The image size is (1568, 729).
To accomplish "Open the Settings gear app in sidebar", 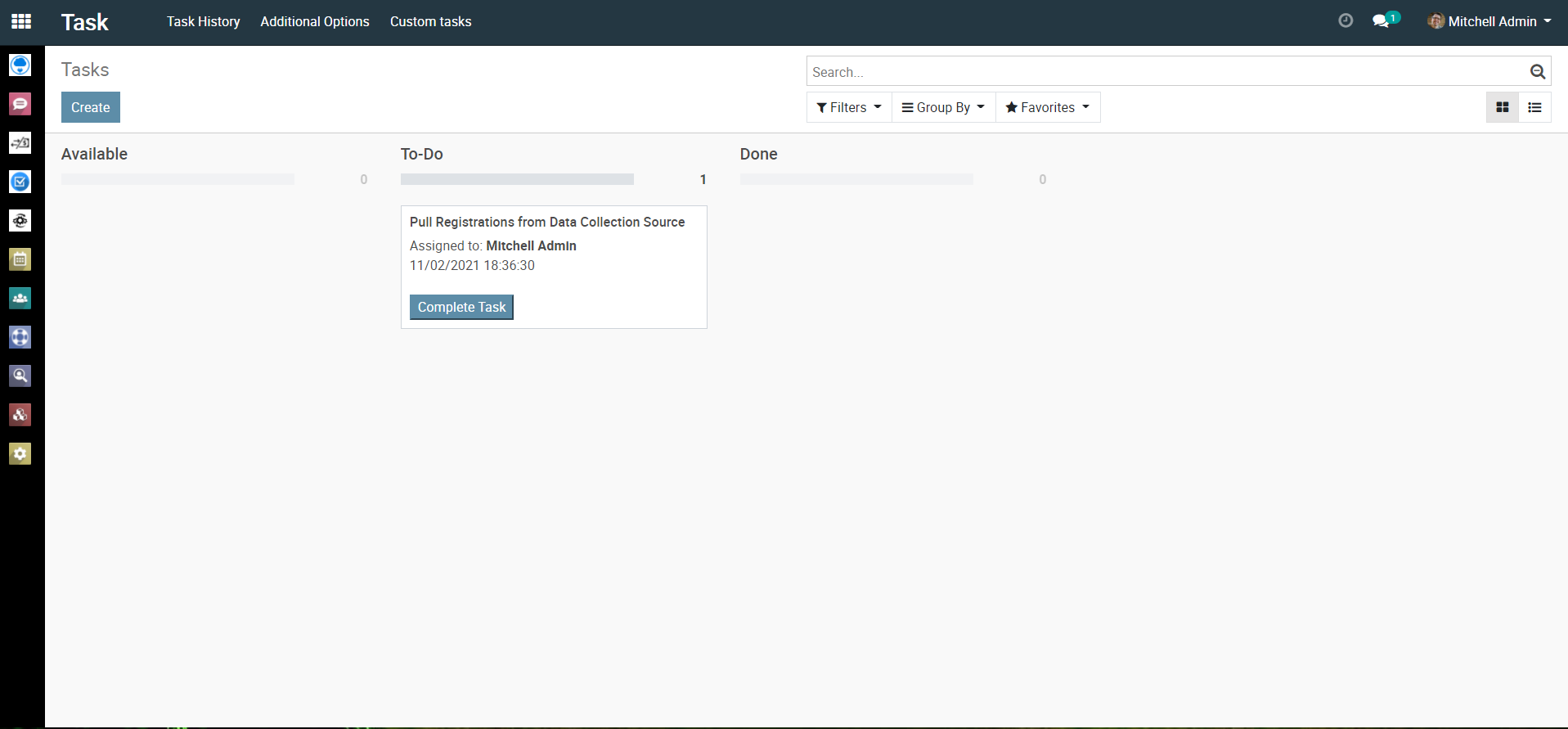I will [20, 453].
